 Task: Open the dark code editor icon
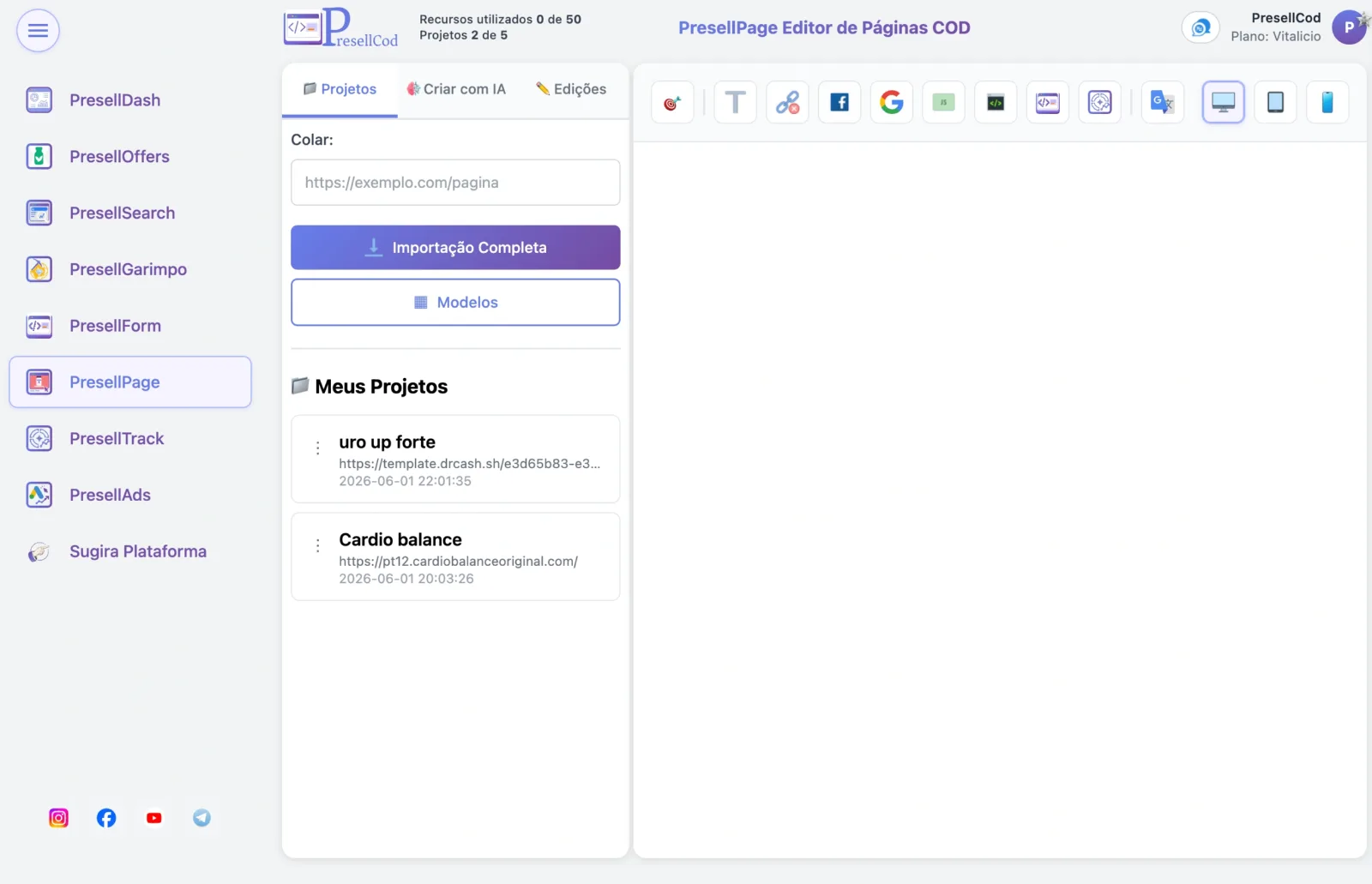(x=996, y=103)
